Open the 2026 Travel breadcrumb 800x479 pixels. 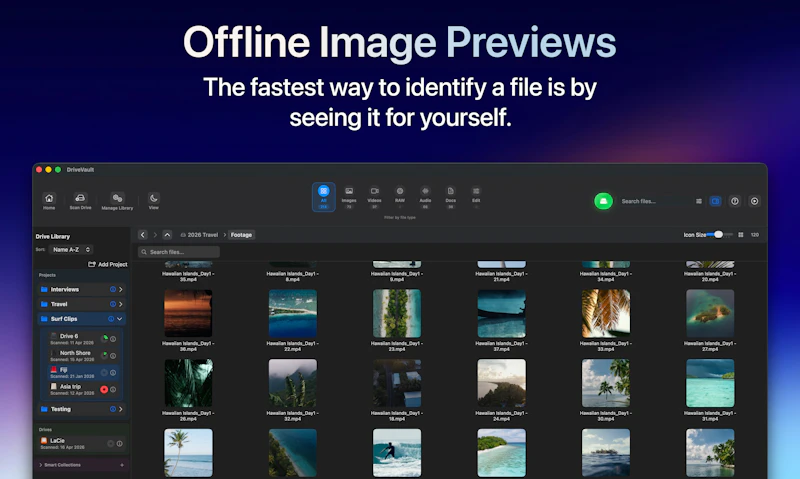(199, 235)
